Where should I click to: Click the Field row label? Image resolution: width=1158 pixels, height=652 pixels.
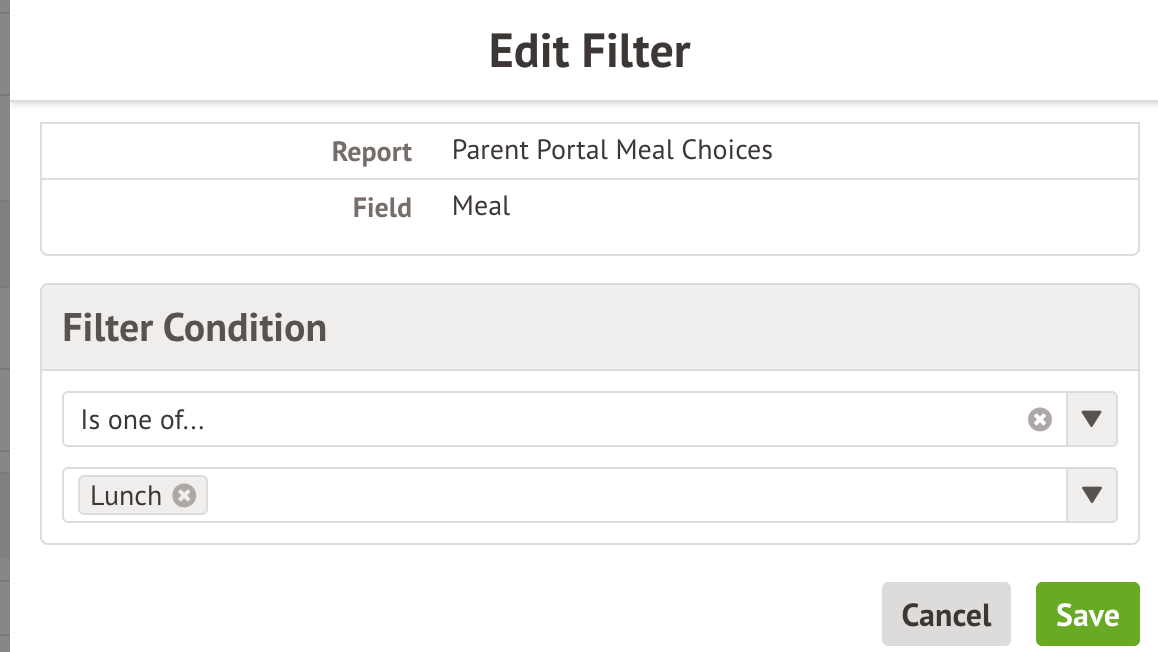coord(382,208)
